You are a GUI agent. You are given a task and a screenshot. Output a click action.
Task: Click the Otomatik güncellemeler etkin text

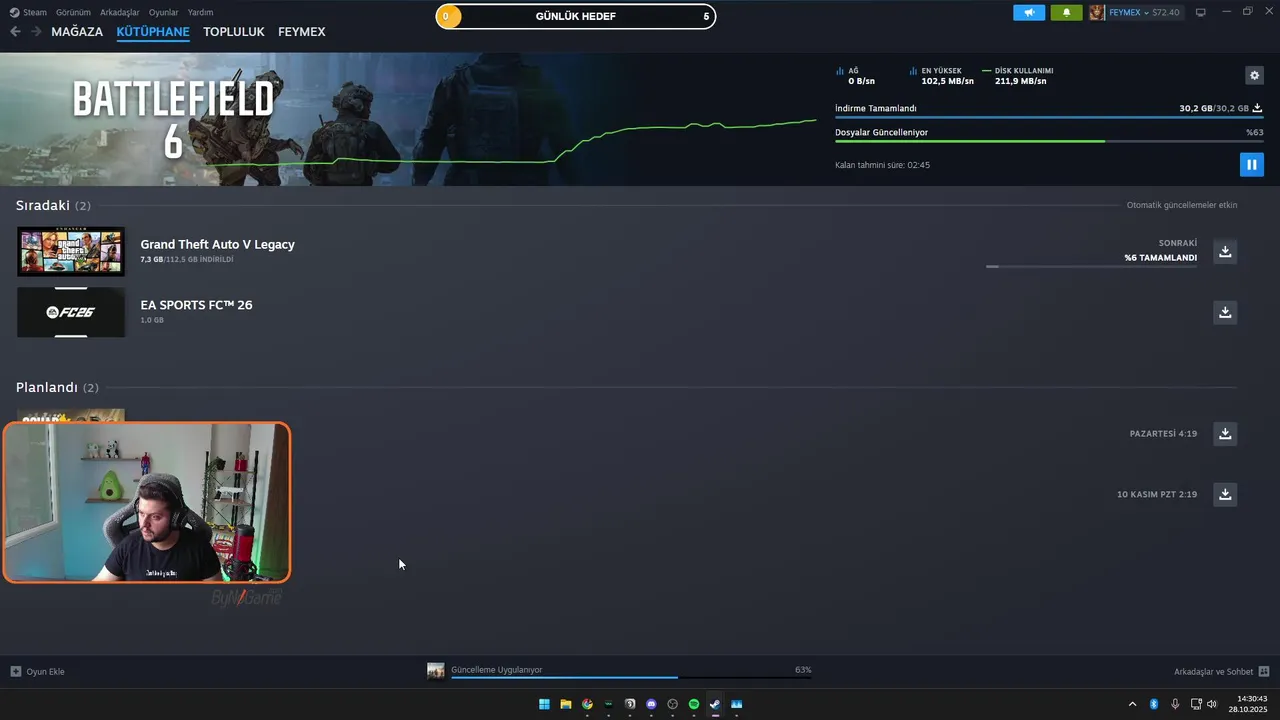pyautogui.click(x=1182, y=205)
